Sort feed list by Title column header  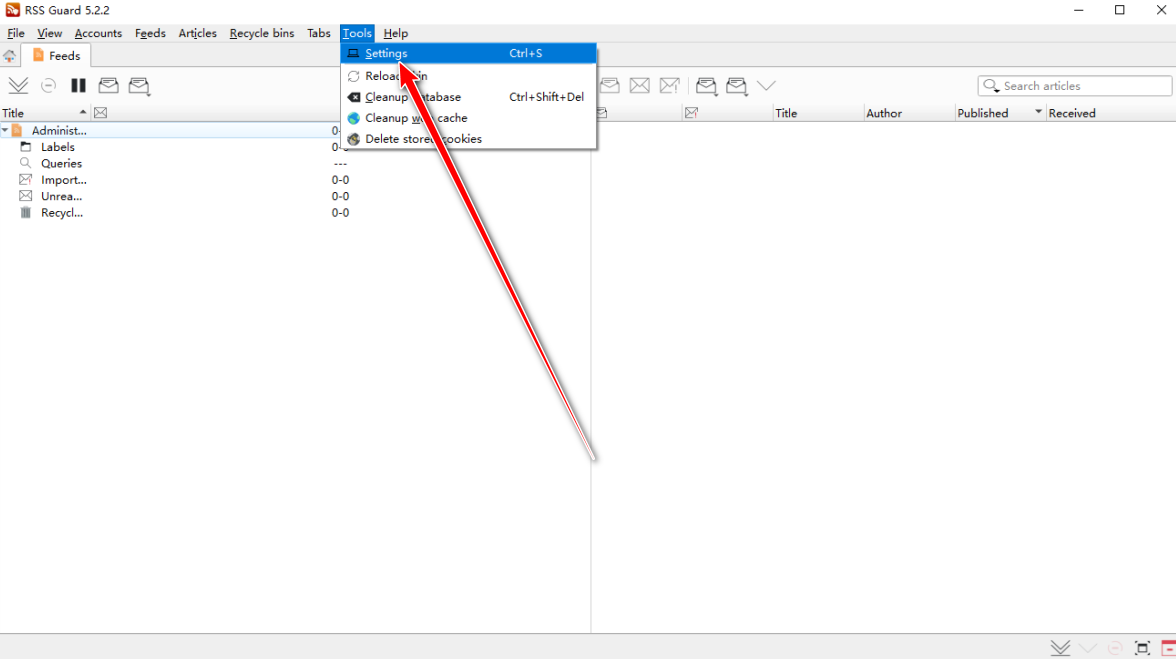tap(44, 113)
